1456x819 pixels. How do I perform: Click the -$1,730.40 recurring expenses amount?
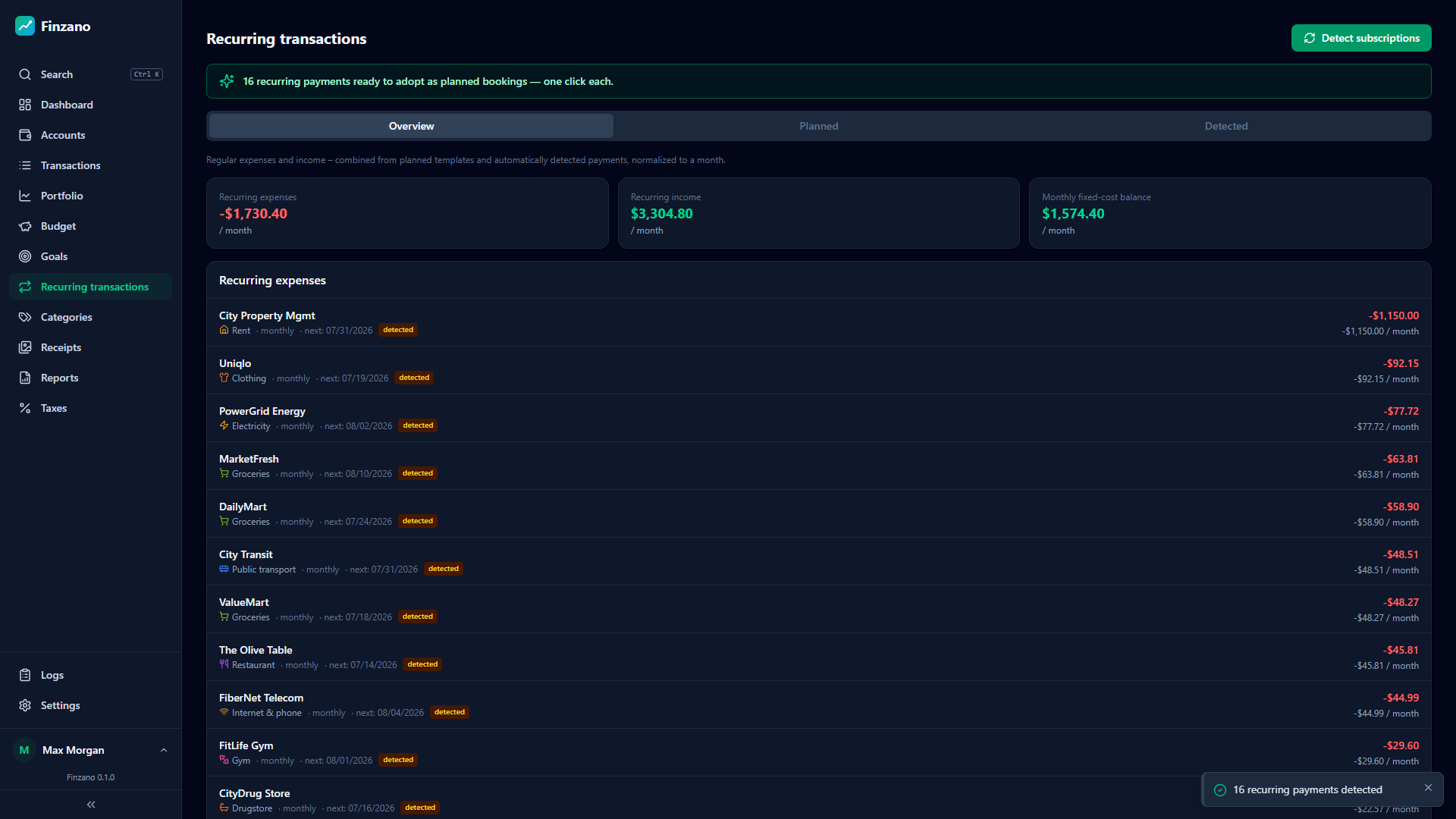click(253, 214)
